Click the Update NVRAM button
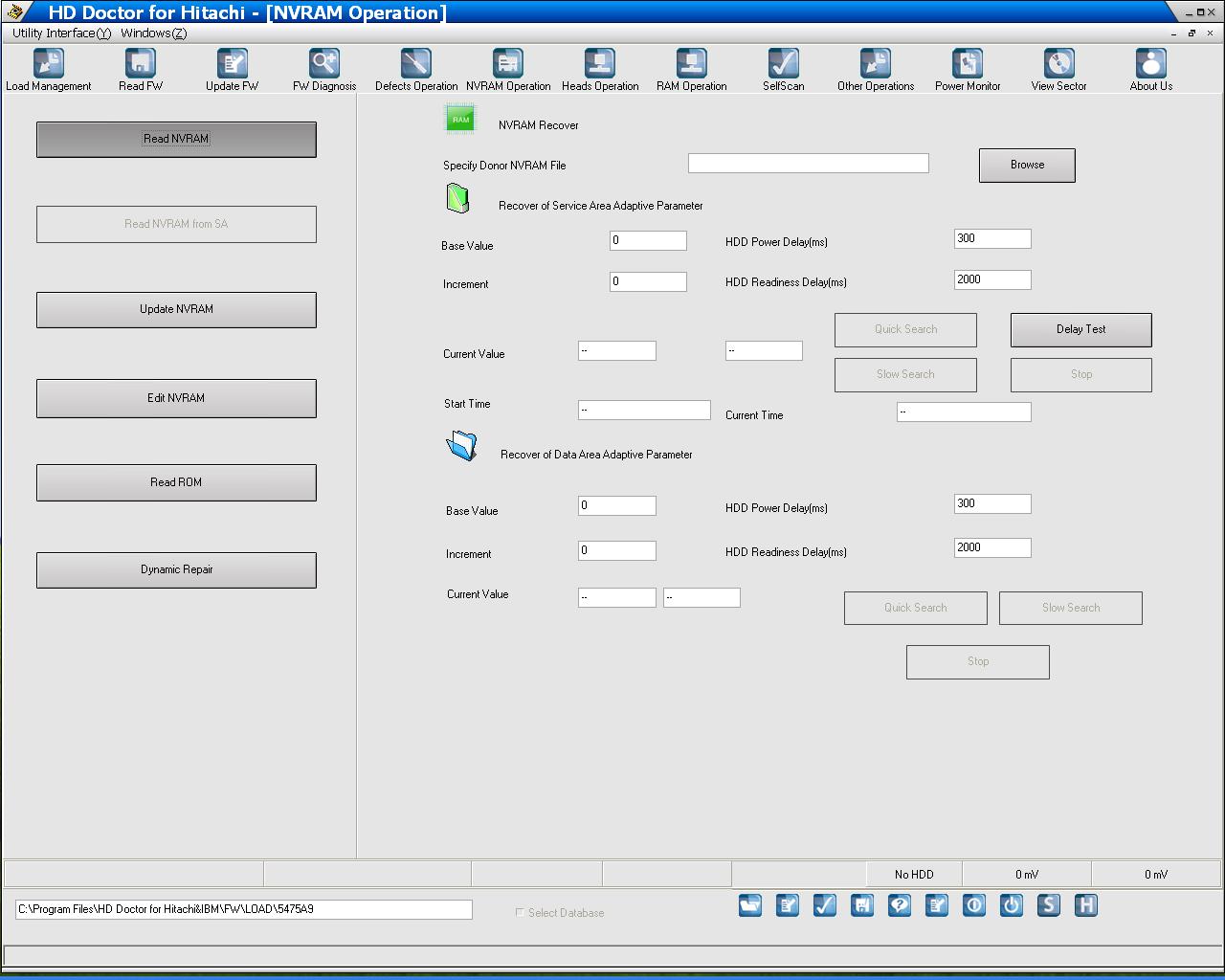 click(x=176, y=309)
